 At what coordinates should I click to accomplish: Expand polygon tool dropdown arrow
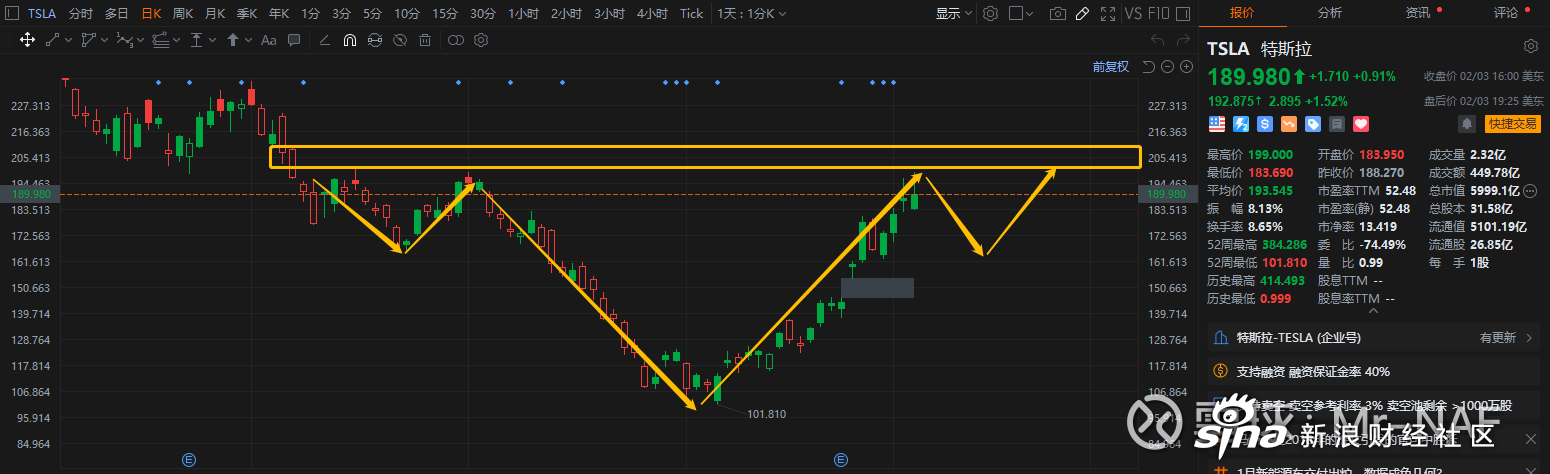(x=103, y=40)
